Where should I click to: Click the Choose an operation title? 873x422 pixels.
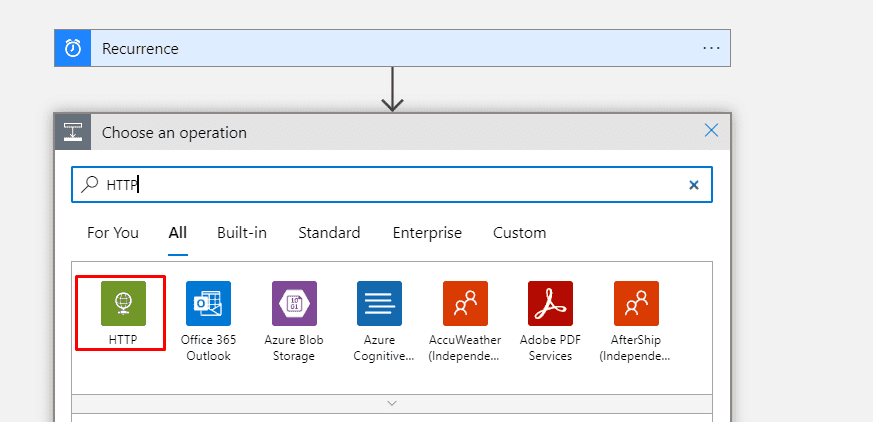pos(174,133)
